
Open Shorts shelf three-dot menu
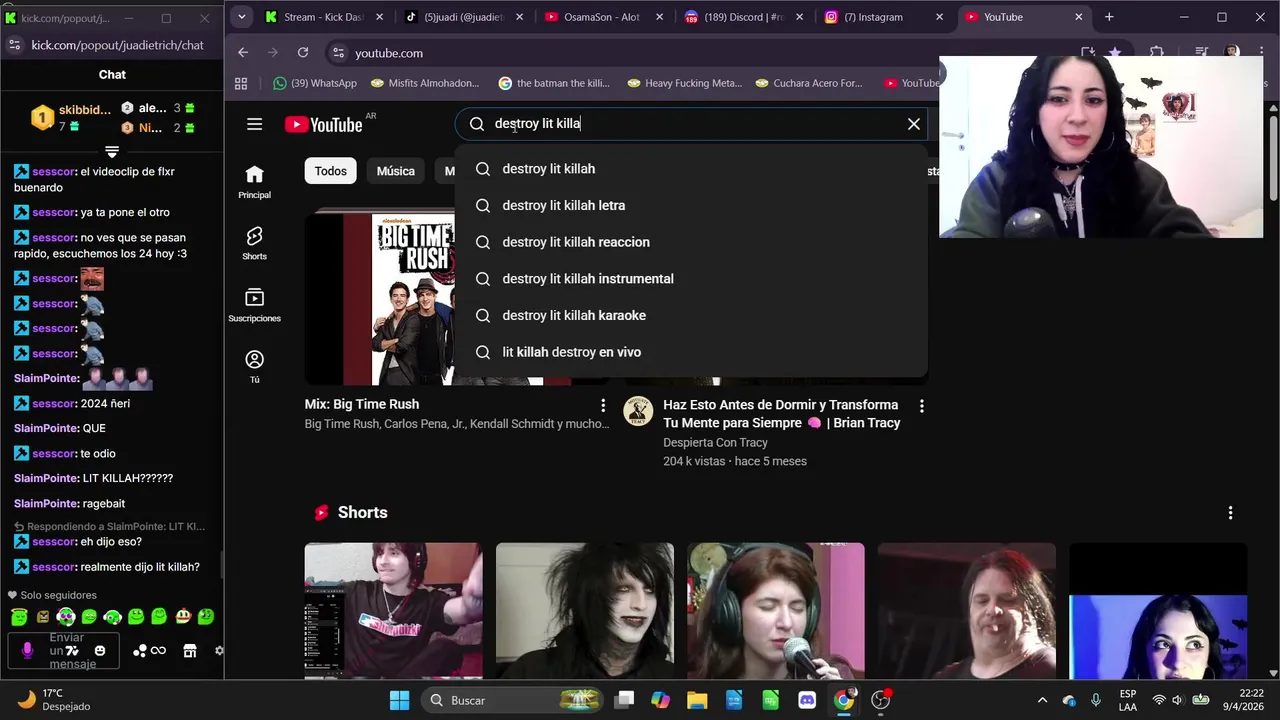(x=1230, y=512)
